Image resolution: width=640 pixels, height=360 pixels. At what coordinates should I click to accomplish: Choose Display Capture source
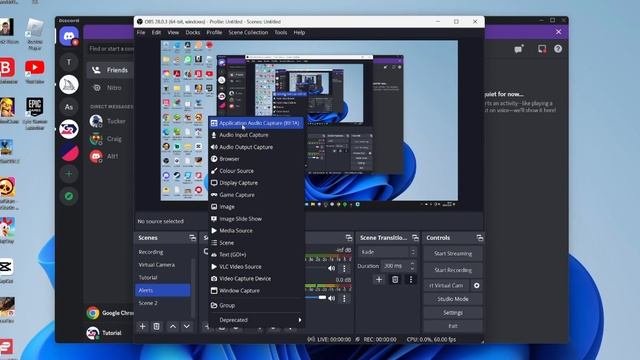[x=256, y=183]
